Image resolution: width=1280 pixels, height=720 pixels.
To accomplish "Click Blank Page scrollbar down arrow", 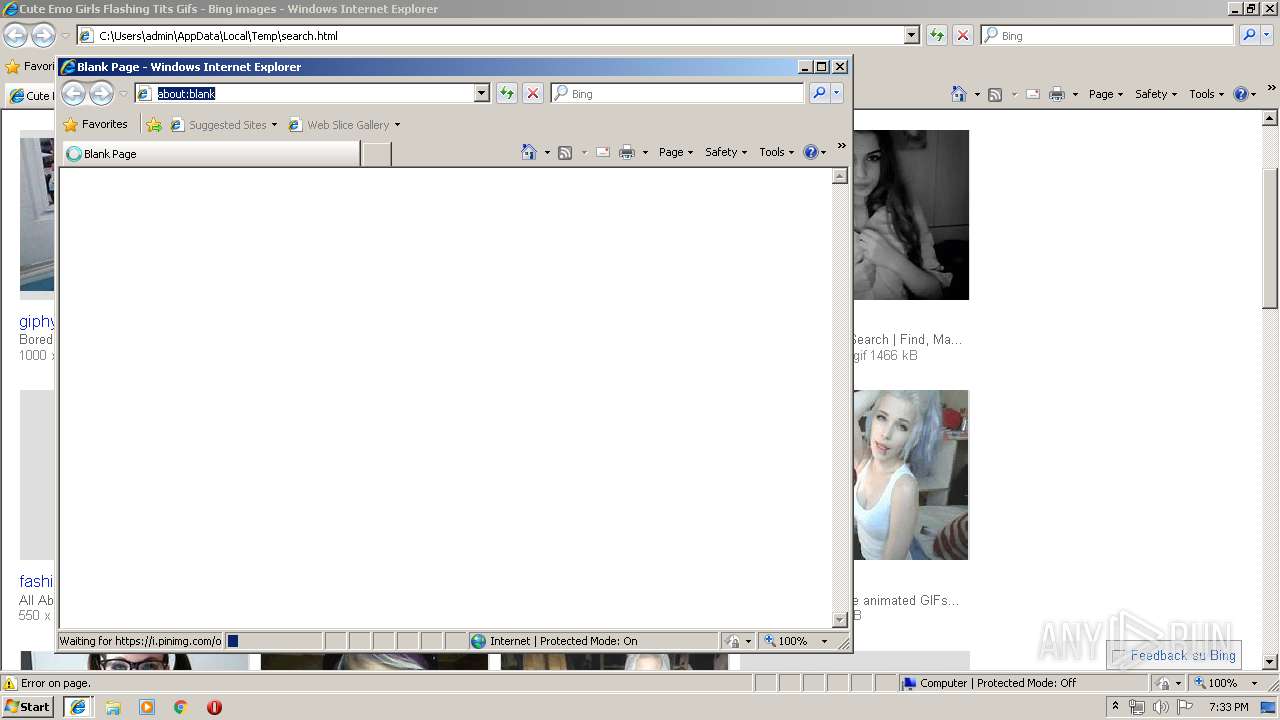I will [840, 620].
